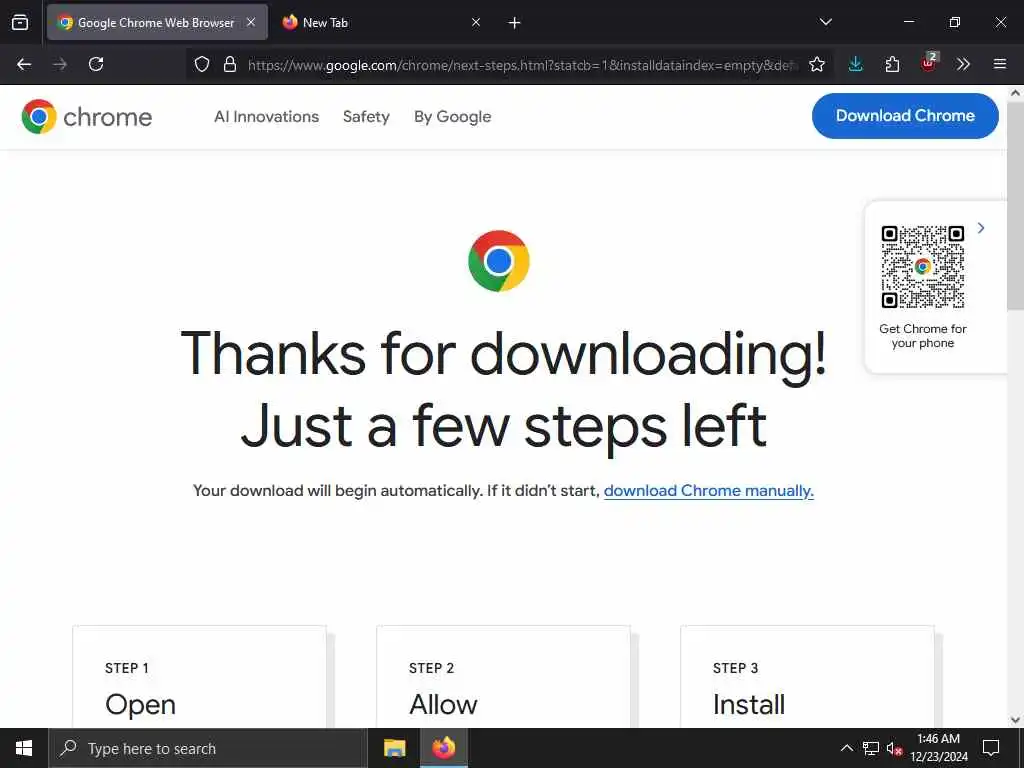The height and width of the screenshot is (768, 1024).
Task: Click the forward navigation arrow
Action: coord(60,64)
